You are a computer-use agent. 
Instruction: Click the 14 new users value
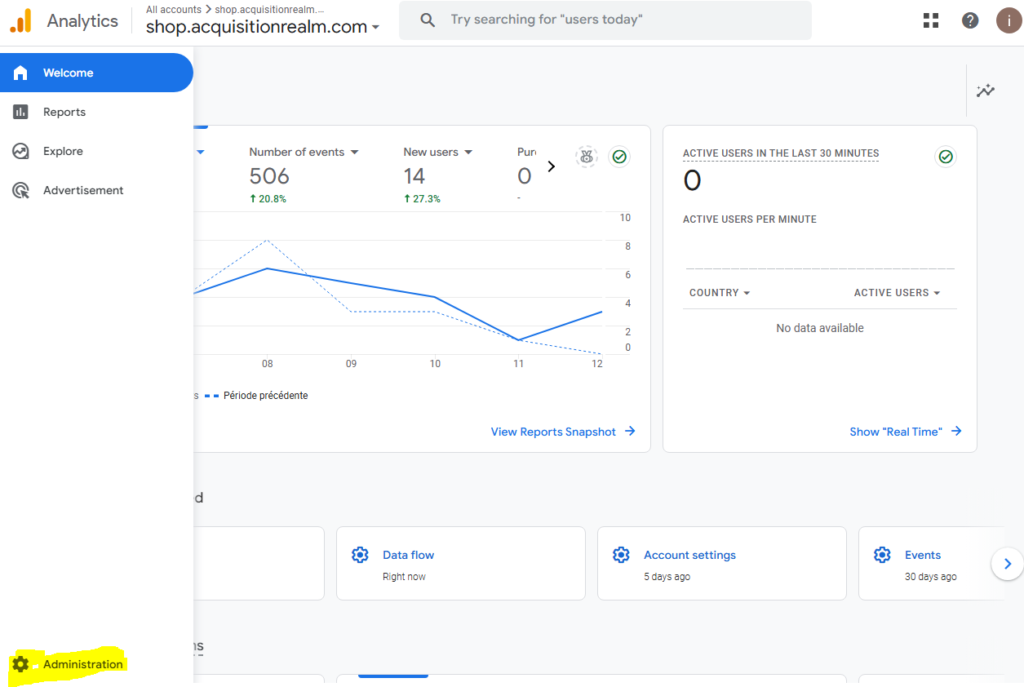[414, 176]
